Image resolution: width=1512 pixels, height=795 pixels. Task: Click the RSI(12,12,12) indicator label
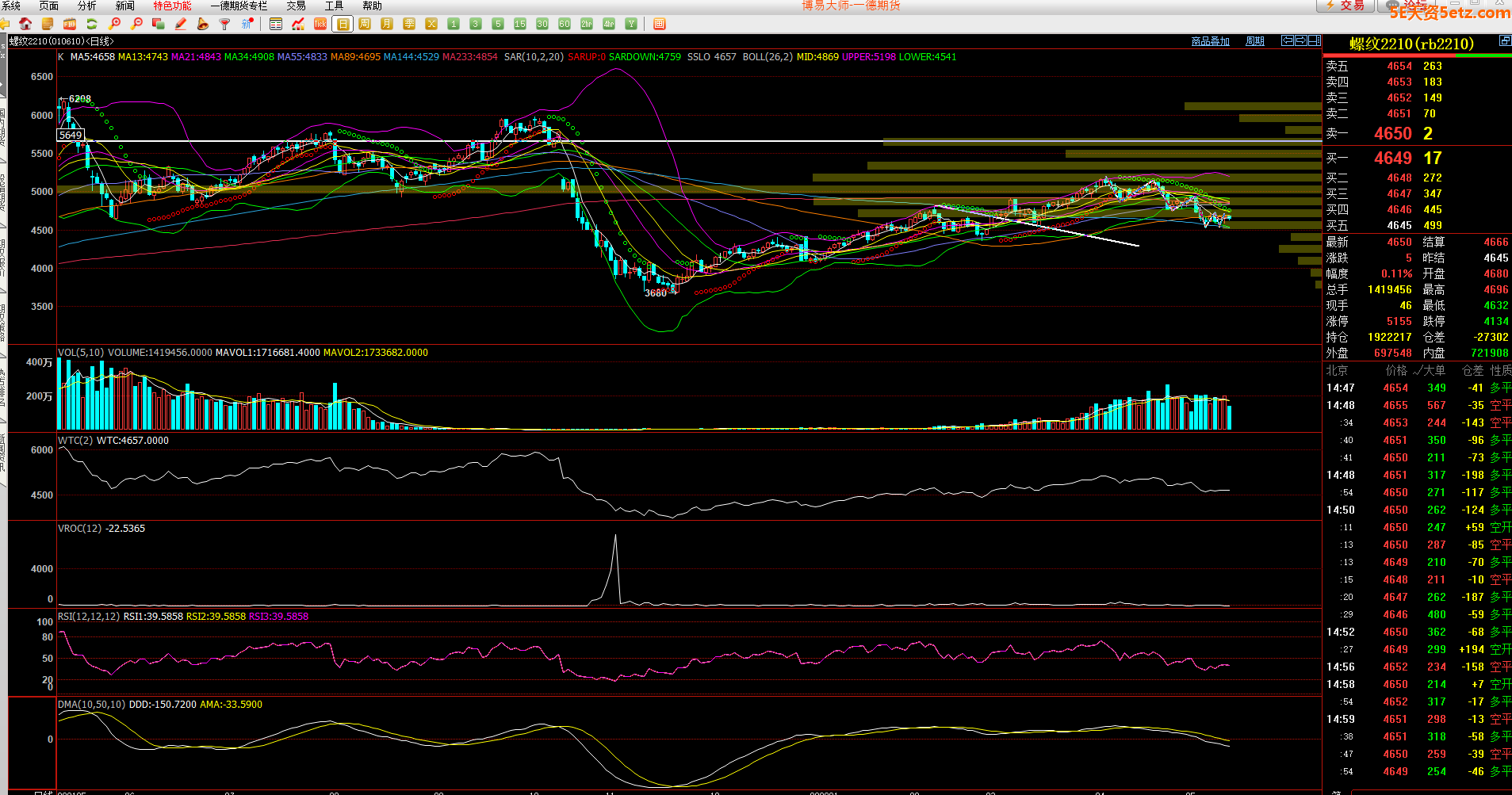tap(89, 617)
